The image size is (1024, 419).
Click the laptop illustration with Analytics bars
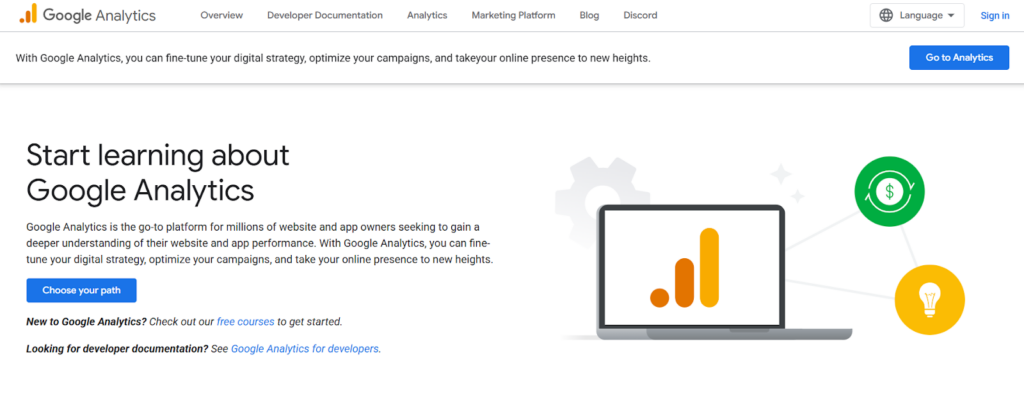pyautogui.click(x=725, y=272)
